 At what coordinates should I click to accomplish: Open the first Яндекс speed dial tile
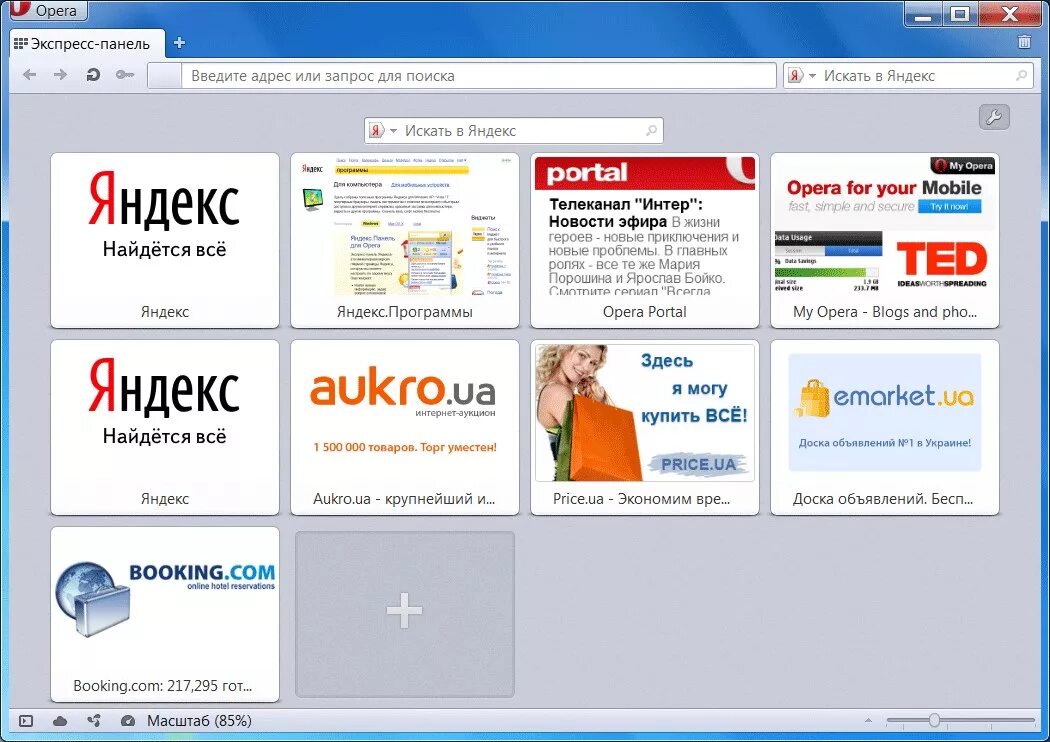click(165, 240)
